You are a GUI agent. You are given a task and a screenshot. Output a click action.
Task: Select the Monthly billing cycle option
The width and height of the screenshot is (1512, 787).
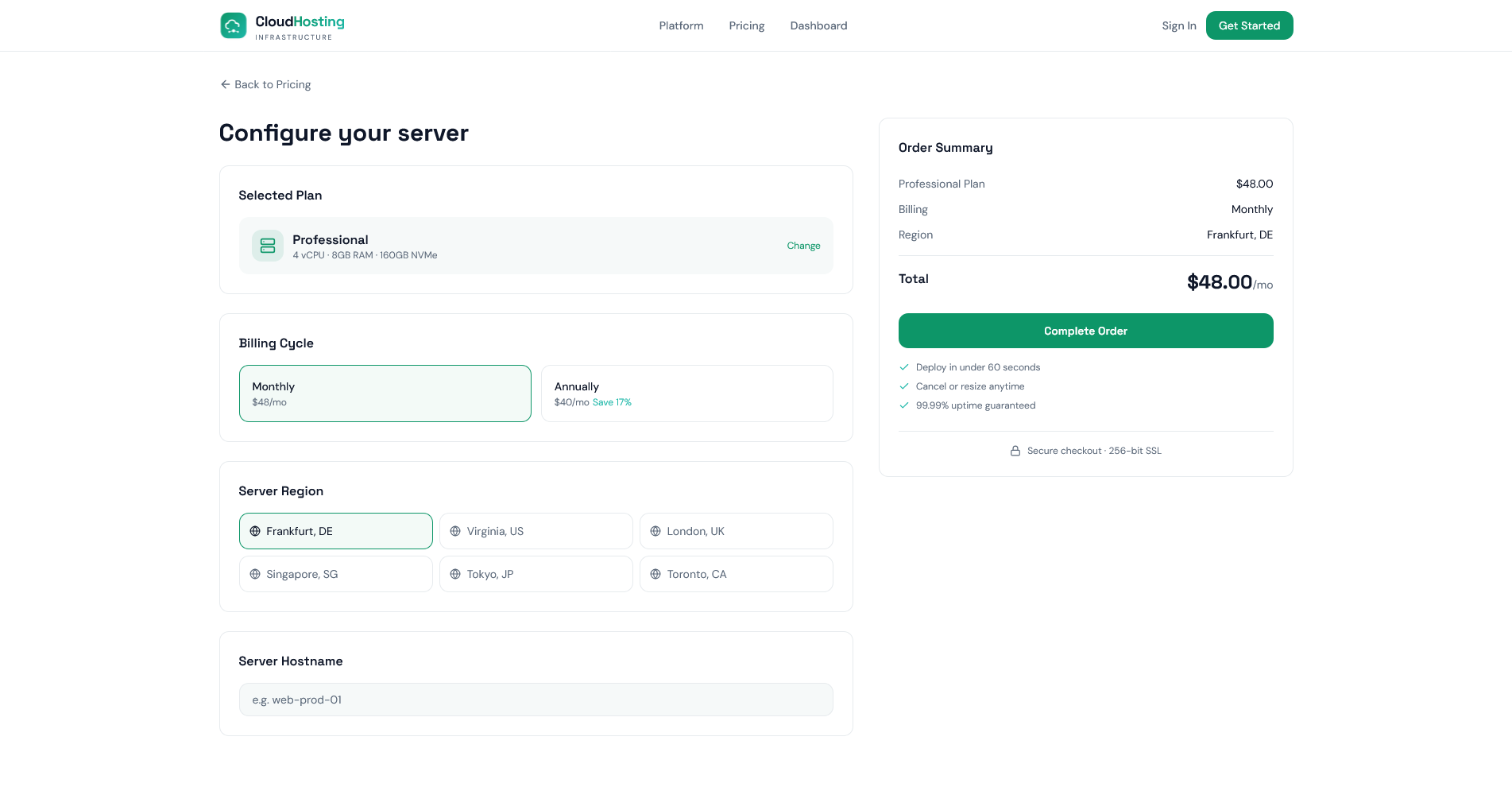coord(385,393)
